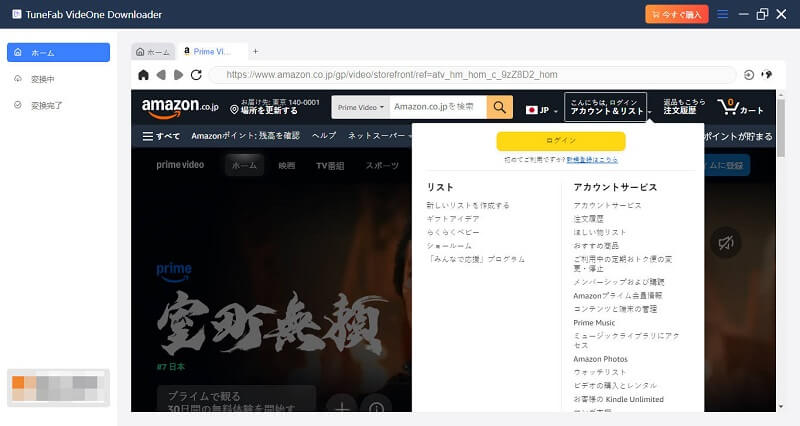The height and width of the screenshot is (426, 800).
Task: Unmute trailer using the muted speaker icon
Action: tap(726, 243)
